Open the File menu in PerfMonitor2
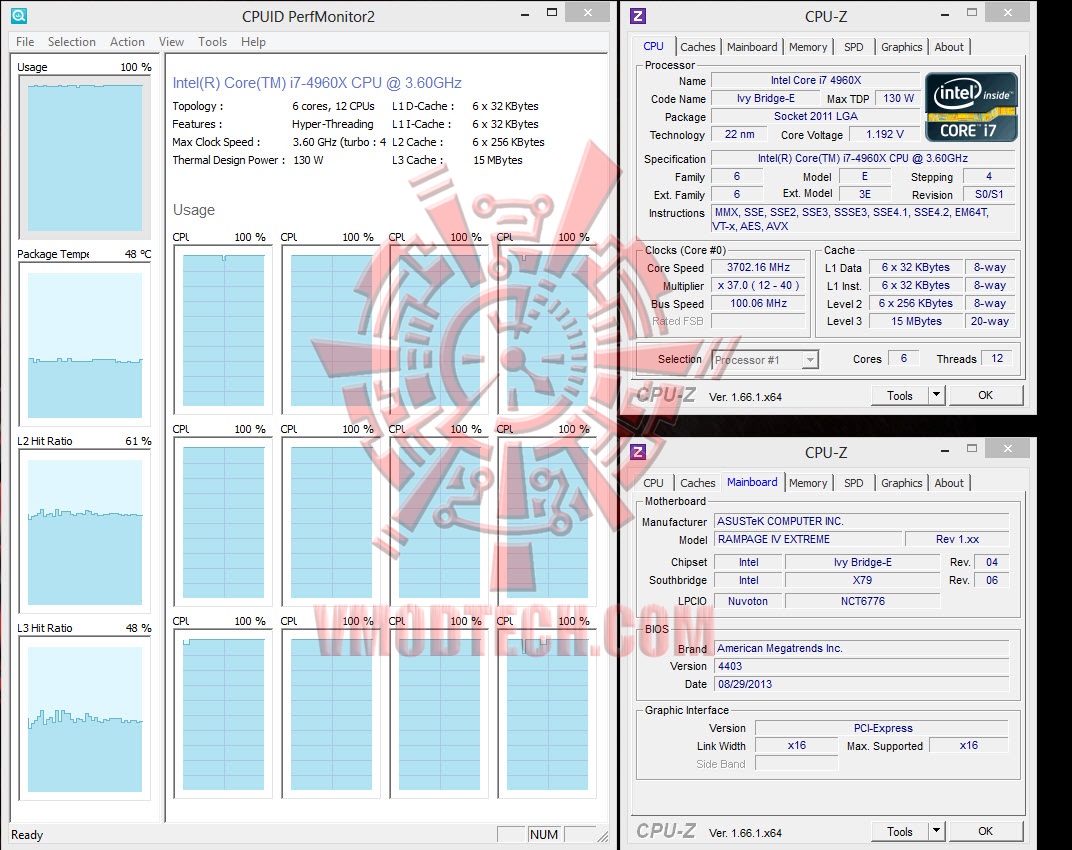Screen dimensions: 1072x850 [25, 42]
